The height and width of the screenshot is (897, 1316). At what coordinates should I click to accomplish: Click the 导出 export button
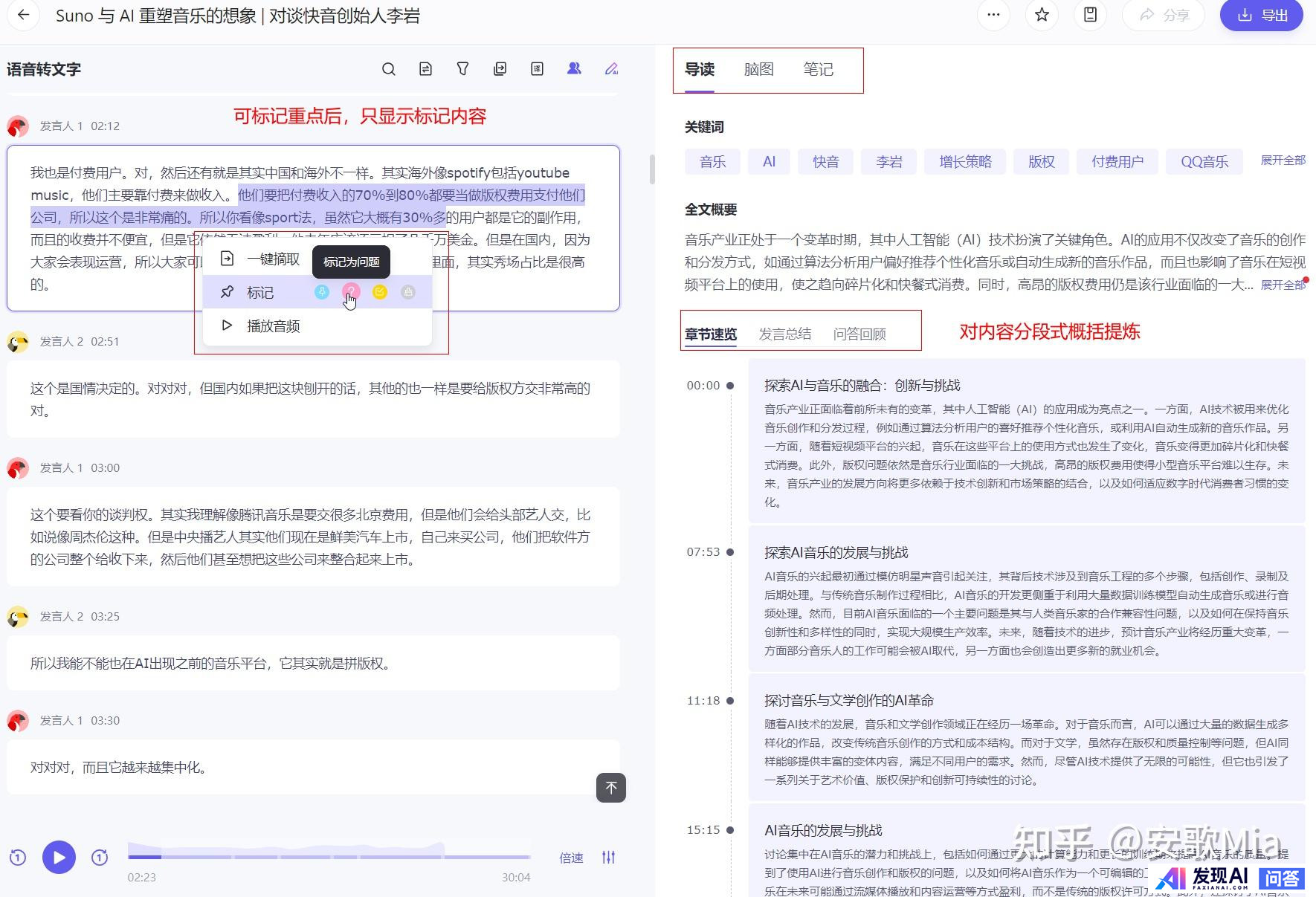click(x=1262, y=15)
